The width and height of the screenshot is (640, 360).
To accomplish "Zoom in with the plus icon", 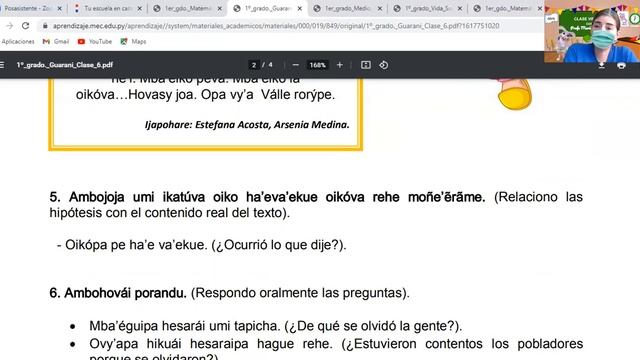I will pos(340,65).
